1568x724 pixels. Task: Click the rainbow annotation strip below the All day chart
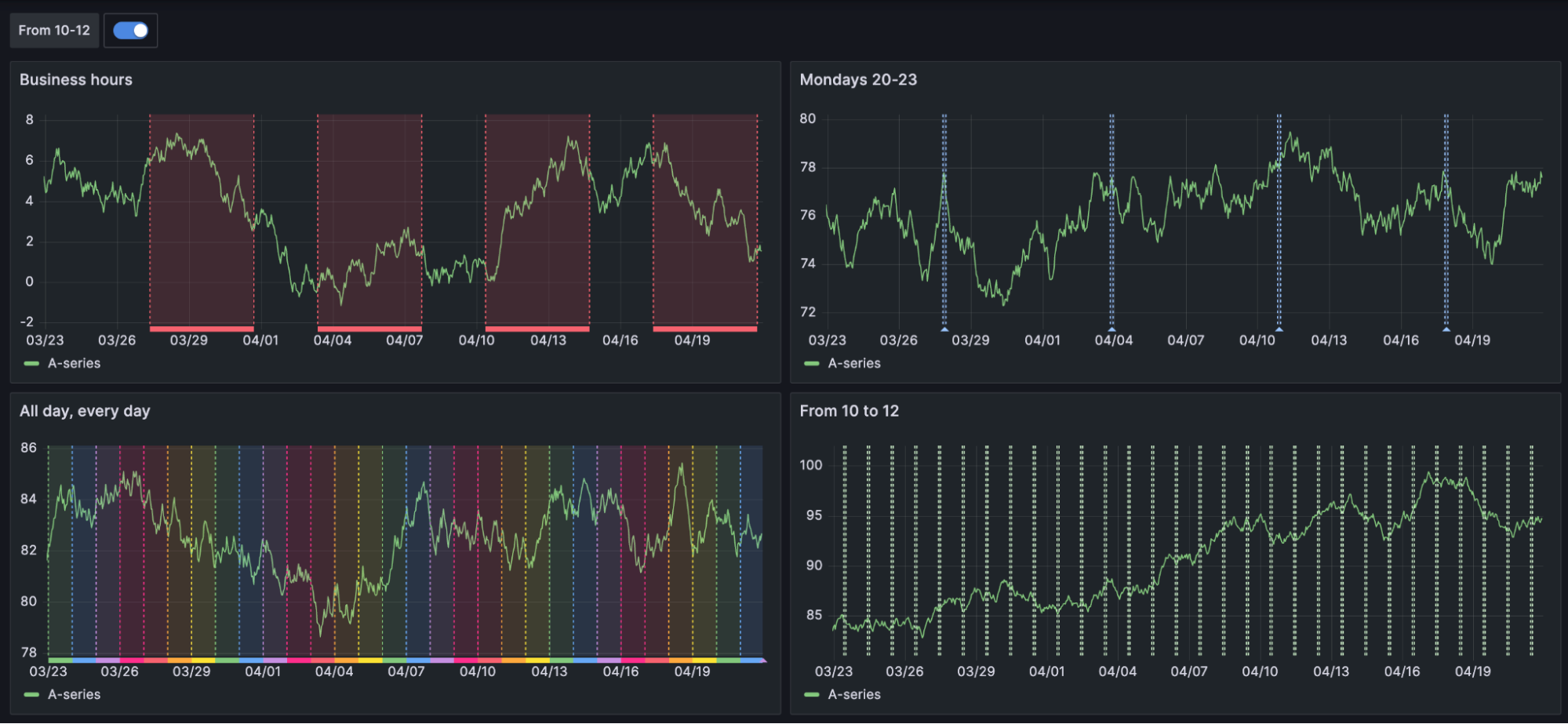click(392, 660)
